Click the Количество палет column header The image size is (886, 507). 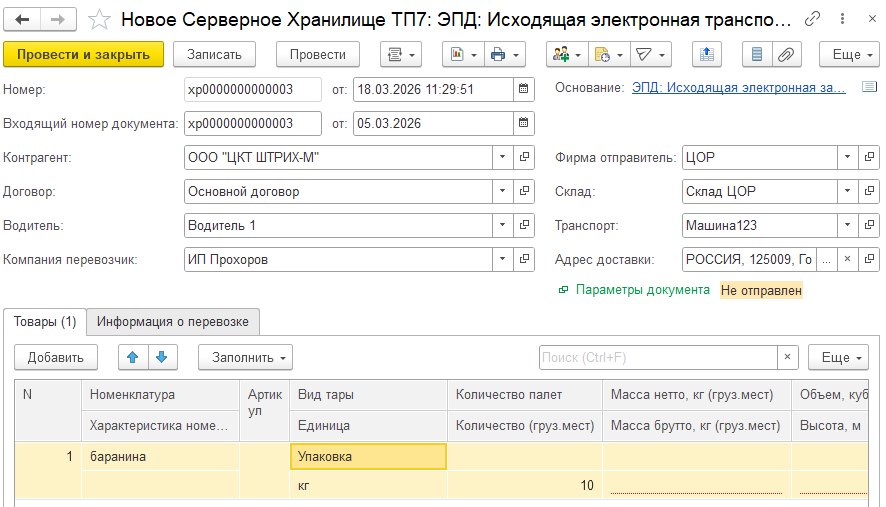pyautogui.click(x=524, y=395)
